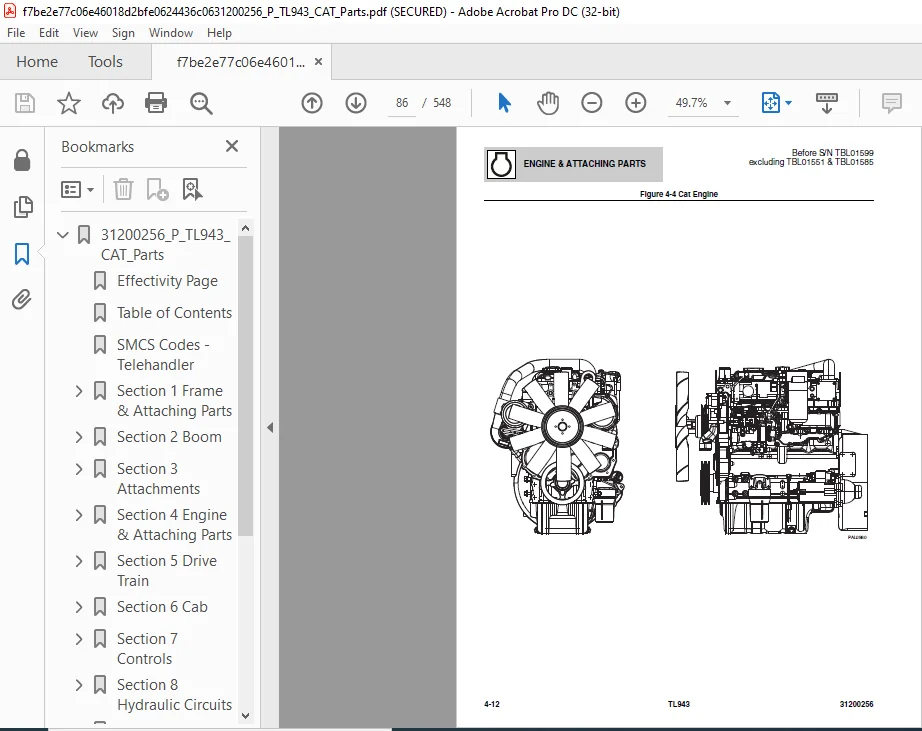Expand Section 5 Drive Train bookmark
This screenshot has width=922, height=731.
pos(79,560)
